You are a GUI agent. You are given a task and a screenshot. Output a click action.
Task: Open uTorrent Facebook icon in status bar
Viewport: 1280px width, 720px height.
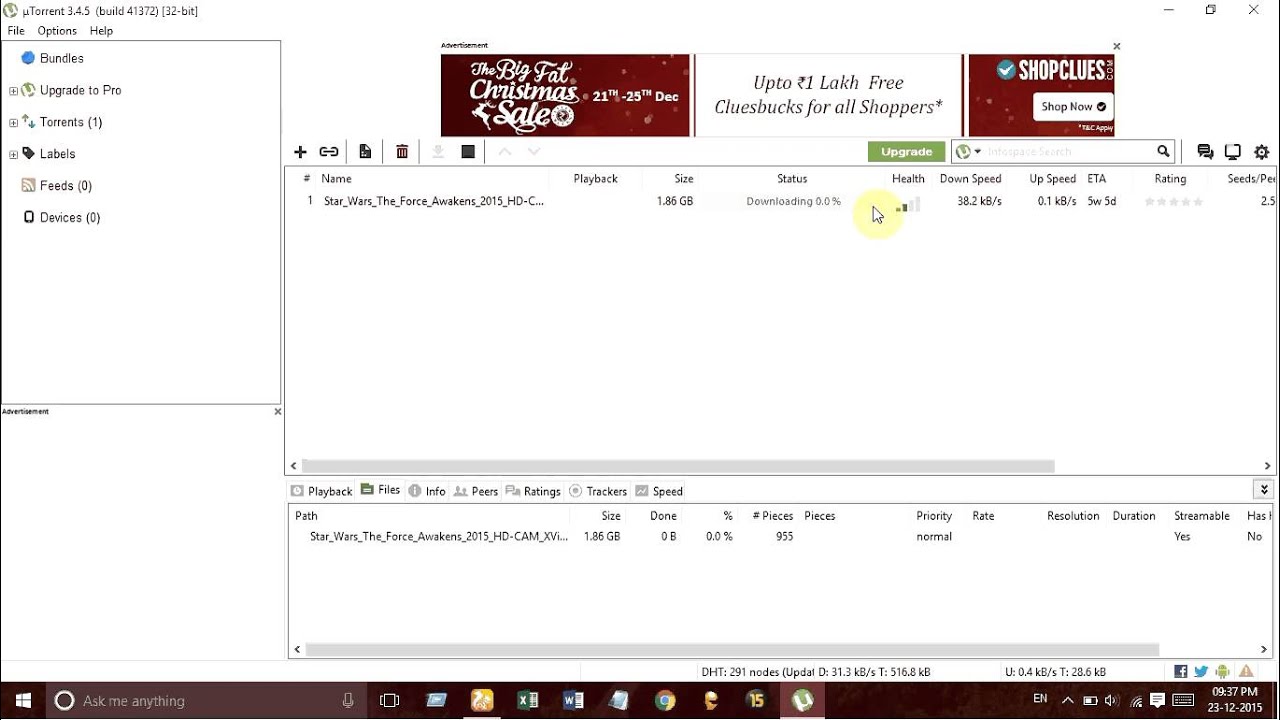(x=1181, y=672)
